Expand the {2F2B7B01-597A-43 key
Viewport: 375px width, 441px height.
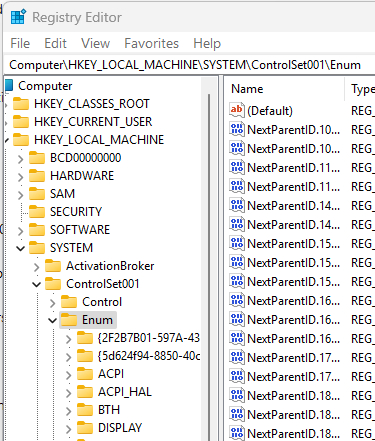(x=69, y=339)
